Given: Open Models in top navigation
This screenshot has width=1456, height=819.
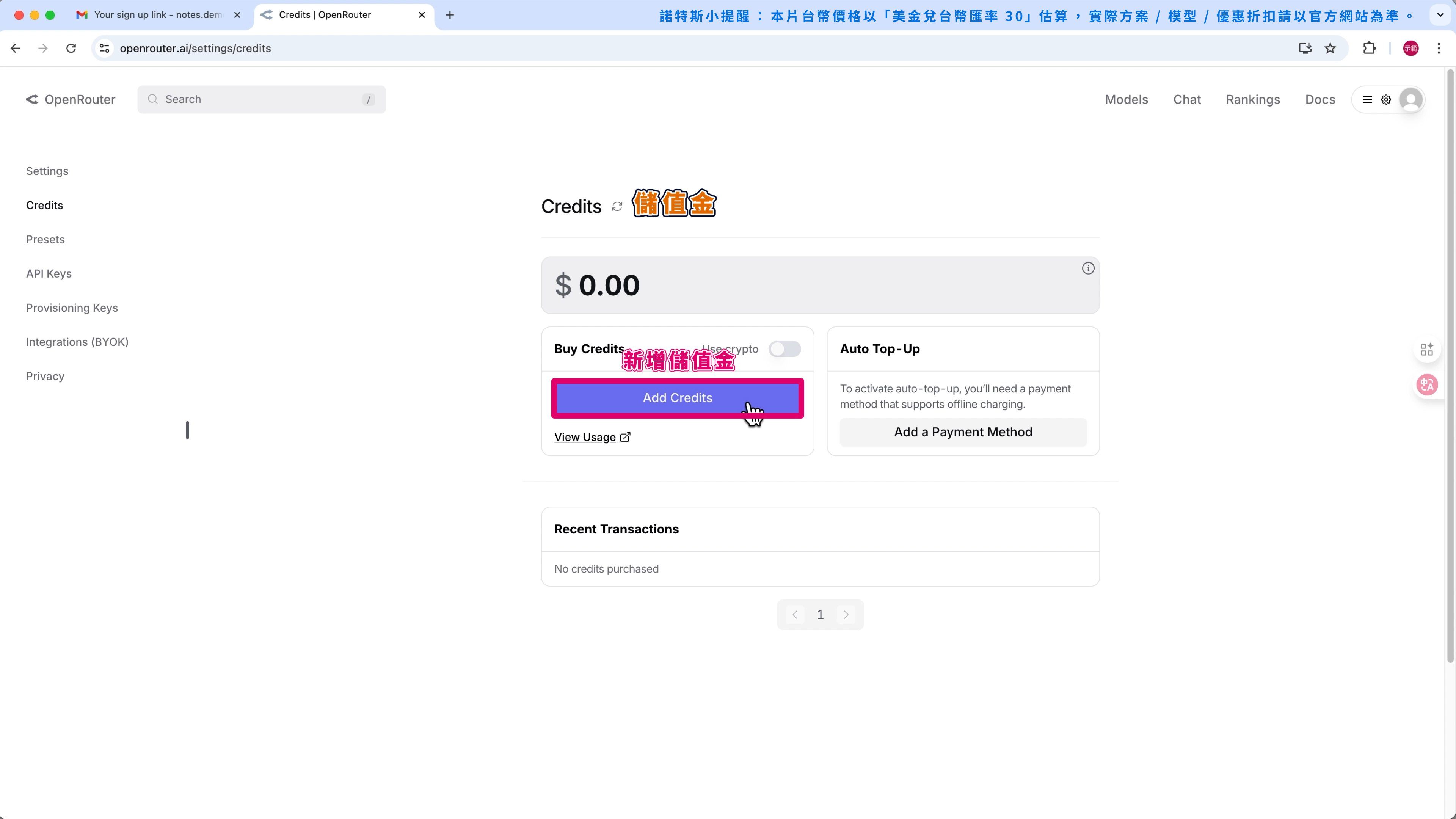Looking at the screenshot, I should 1127,99.
